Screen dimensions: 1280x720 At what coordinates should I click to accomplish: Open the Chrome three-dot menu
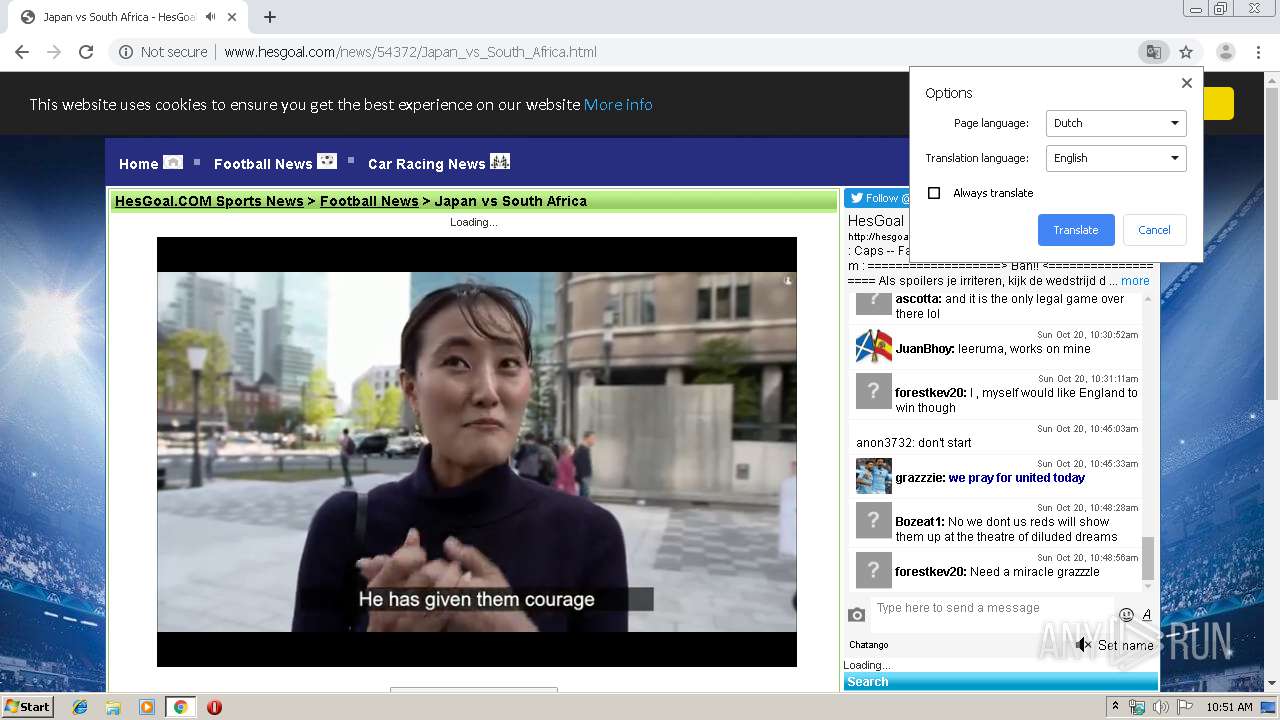[1258, 52]
